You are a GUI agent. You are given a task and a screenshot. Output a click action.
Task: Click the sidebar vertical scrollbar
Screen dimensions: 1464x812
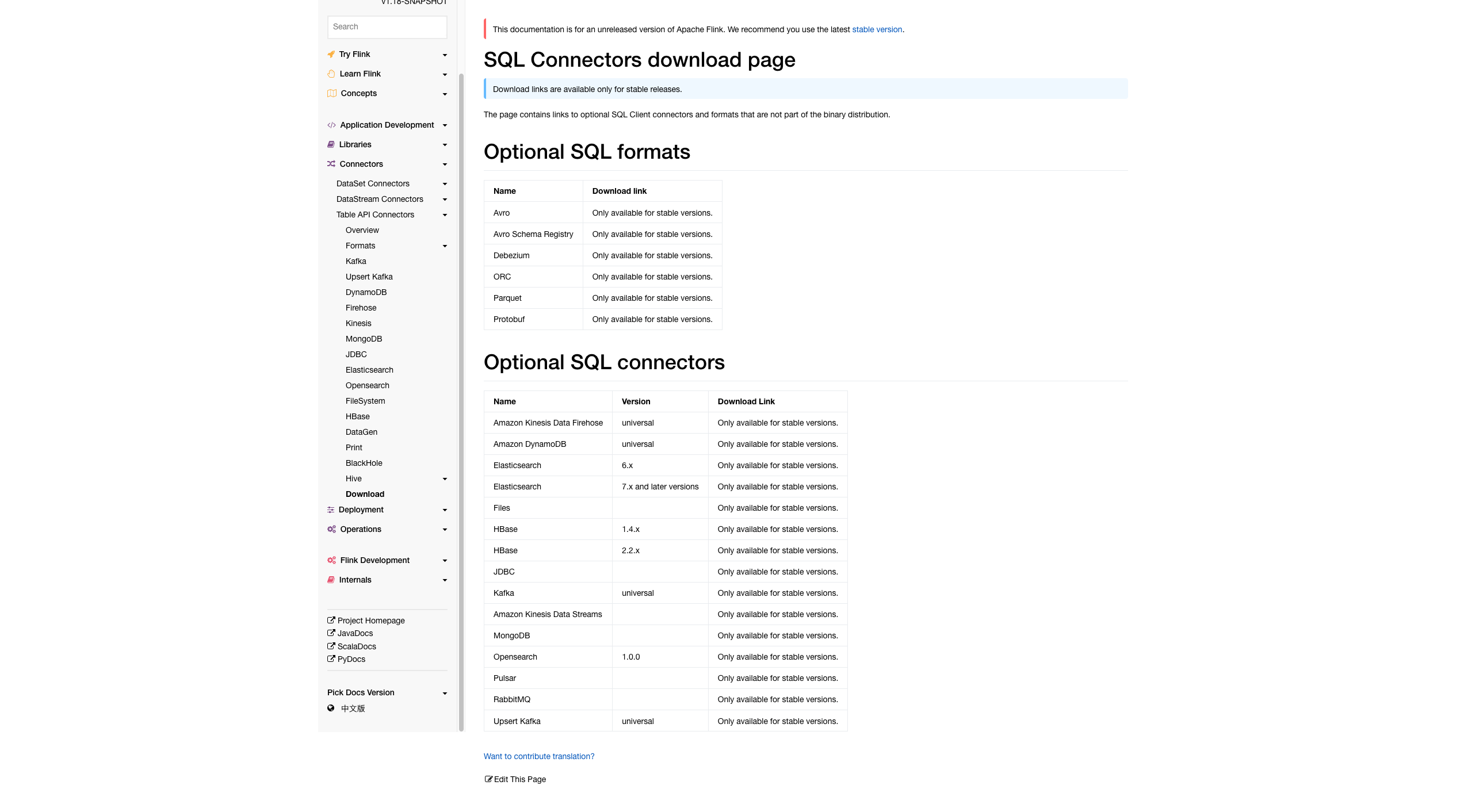[x=461, y=403]
